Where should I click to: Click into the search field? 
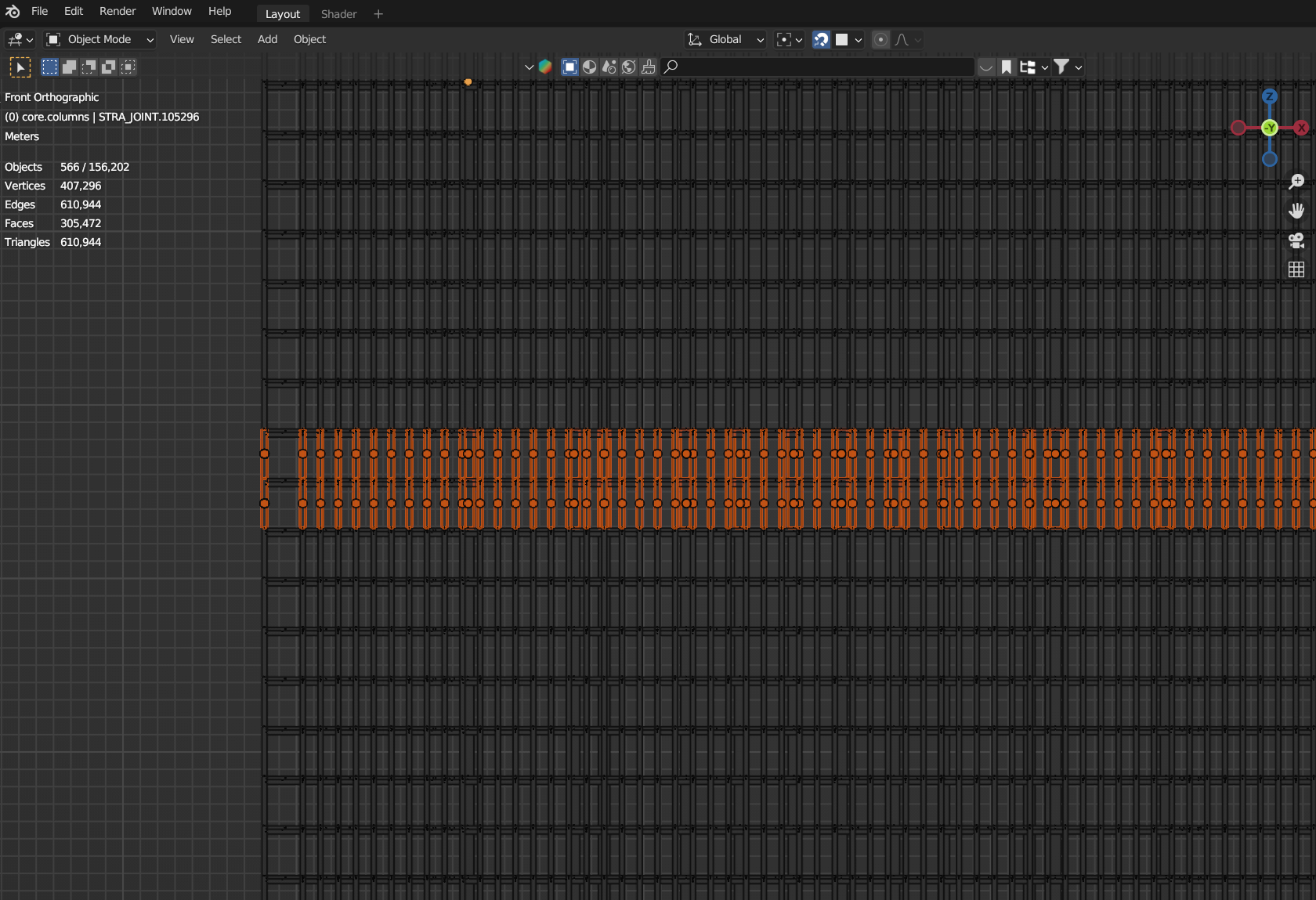[x=817, y=67]
